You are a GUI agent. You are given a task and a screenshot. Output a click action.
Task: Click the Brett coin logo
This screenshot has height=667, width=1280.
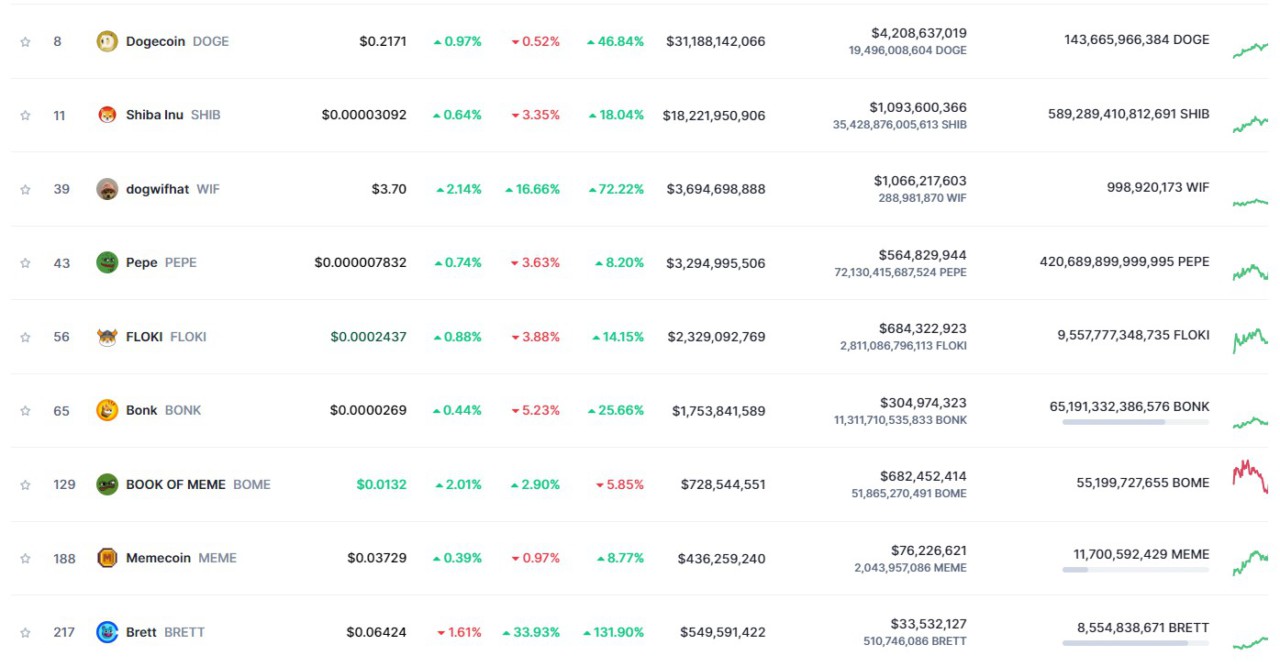pos(107,632)
